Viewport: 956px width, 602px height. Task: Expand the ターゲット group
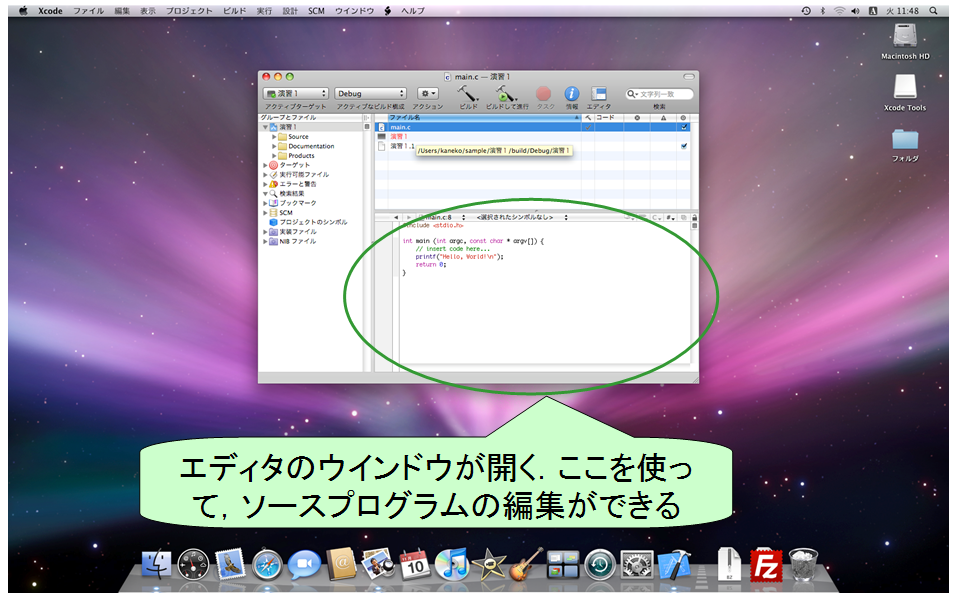click(x=266, y=165)
